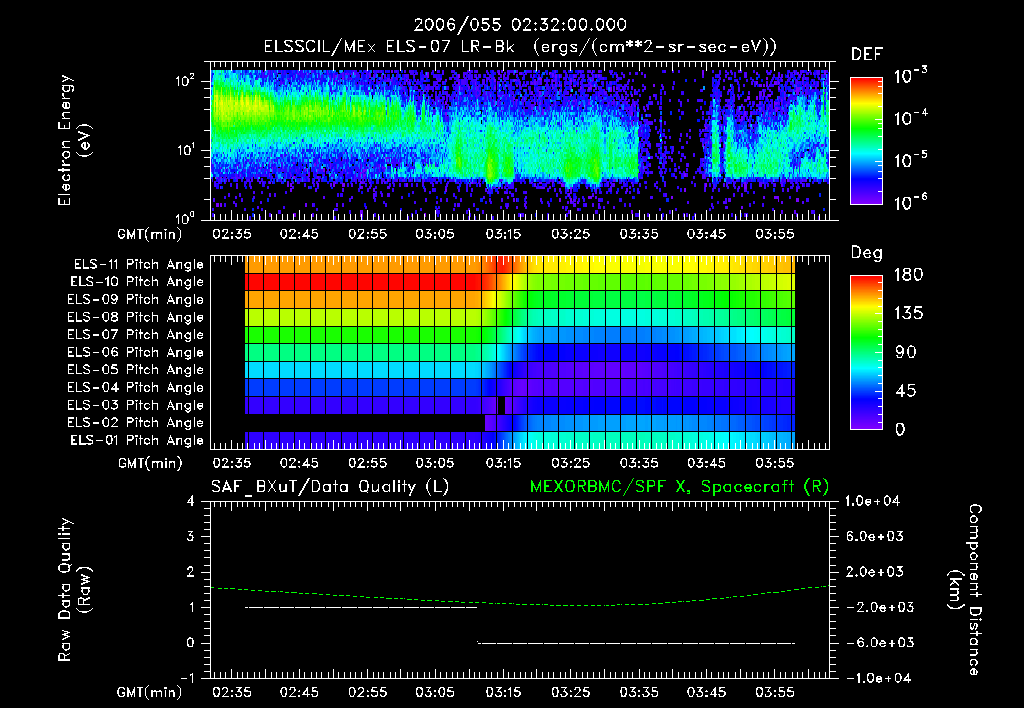Click the plot title "2006/055 02:32:00.000"
Image resolution: width=1024 pixels, height=708 pixels.
click(520, 25)
